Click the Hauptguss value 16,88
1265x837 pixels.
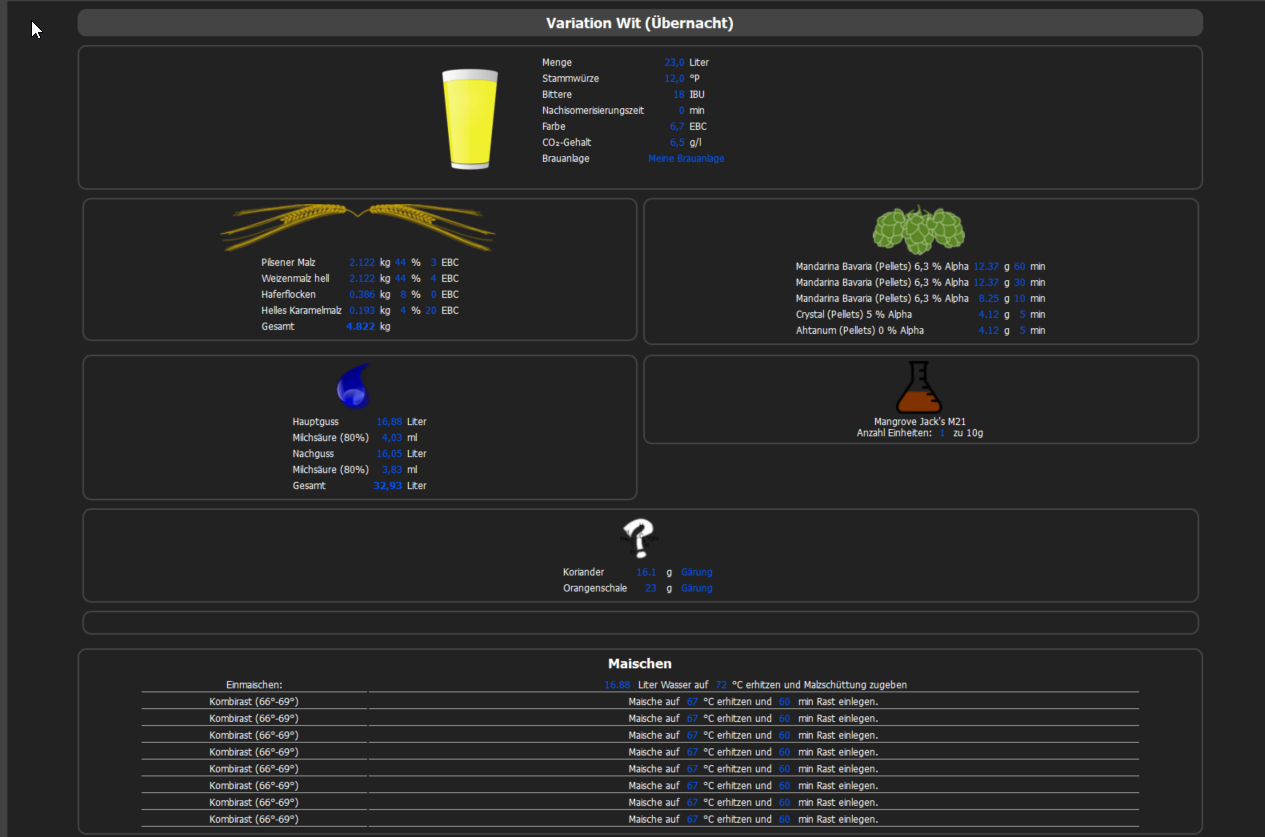[x=389, y=422]
